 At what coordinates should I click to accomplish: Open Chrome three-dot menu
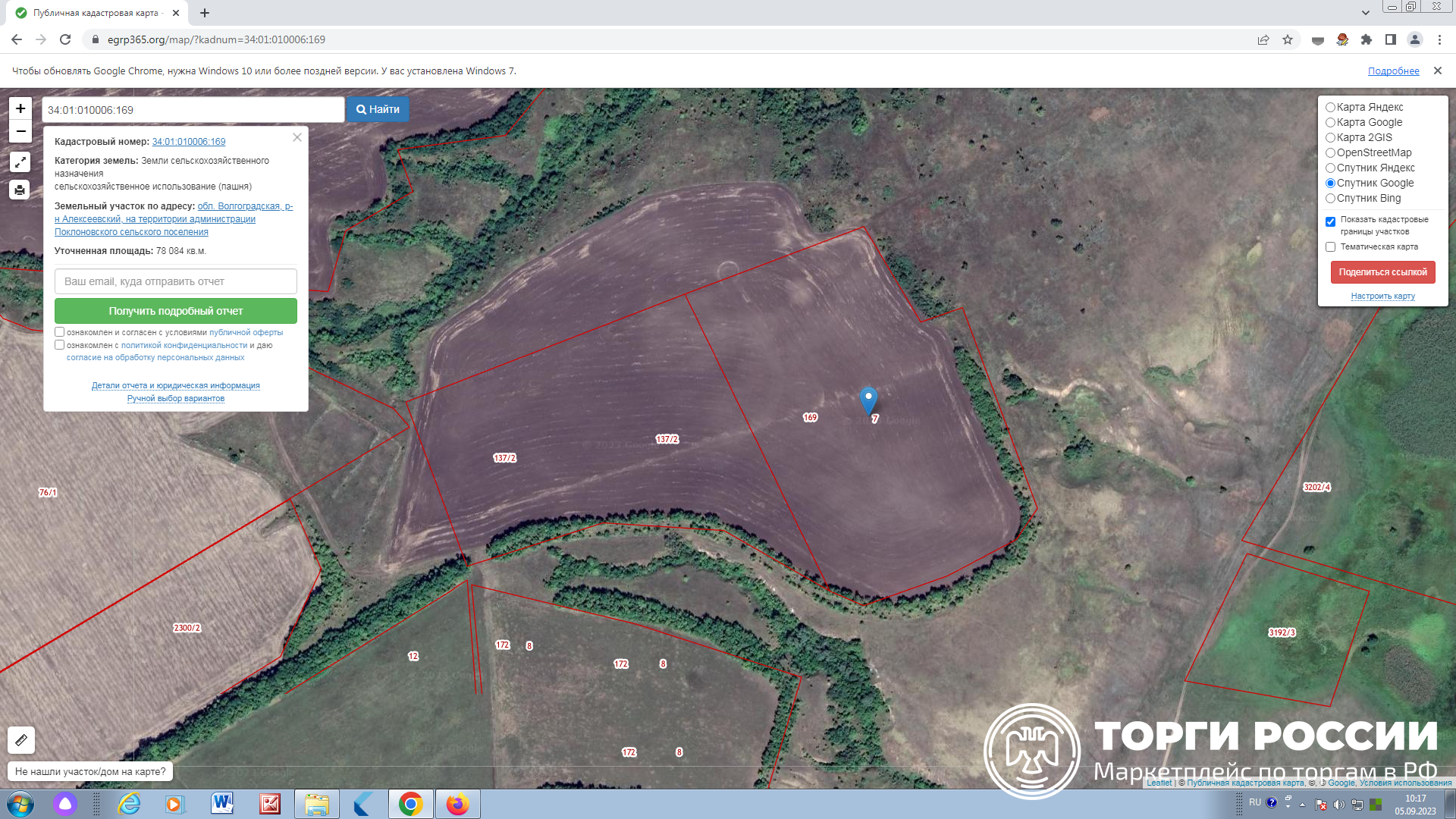[x=1439, y=39]
